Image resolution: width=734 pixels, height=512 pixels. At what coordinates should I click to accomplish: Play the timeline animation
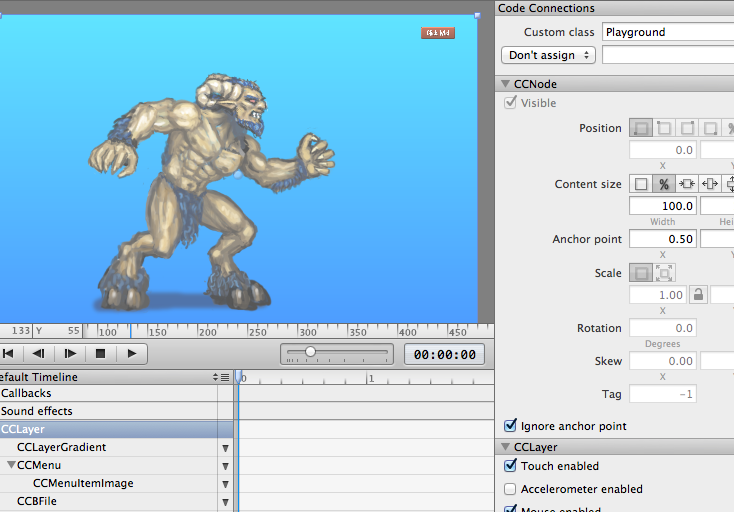tap(132, 354)
